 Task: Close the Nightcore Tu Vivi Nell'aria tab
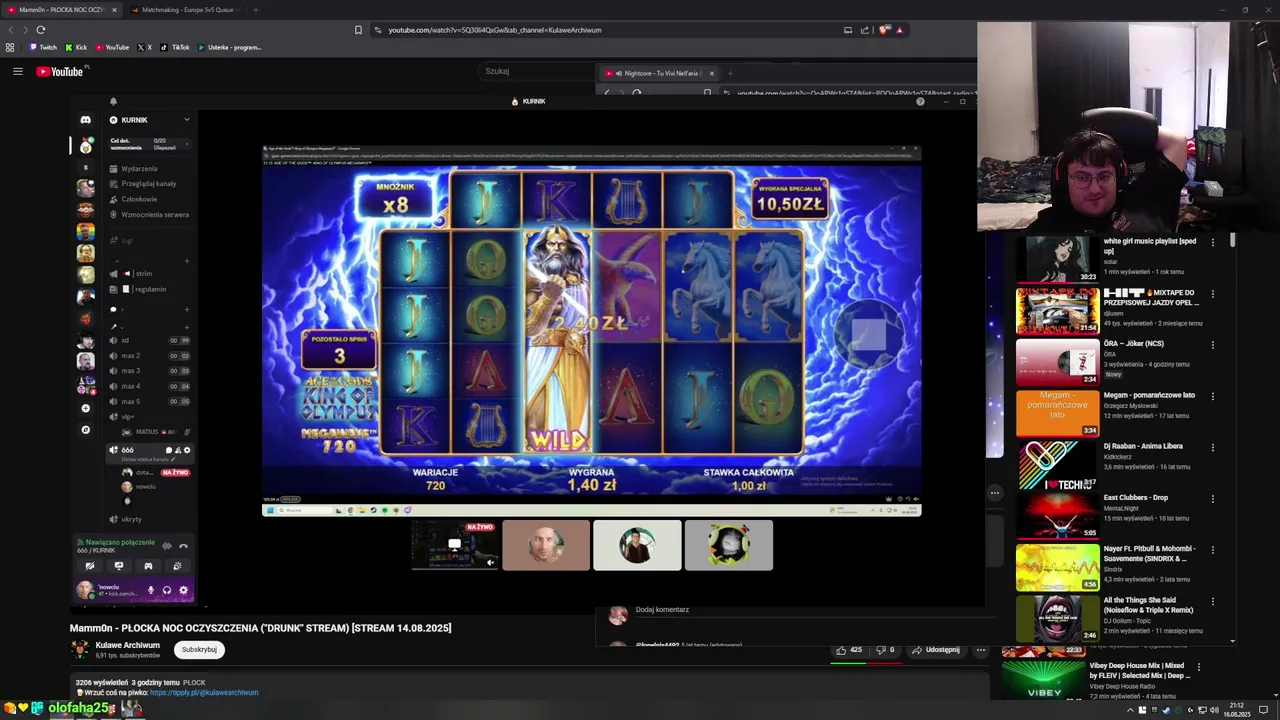tap(711, 73)
